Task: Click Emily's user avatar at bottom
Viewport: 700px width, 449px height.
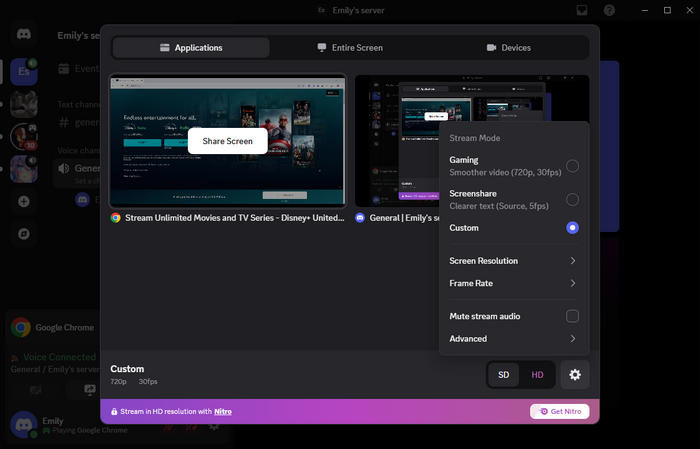Action: 24,424
